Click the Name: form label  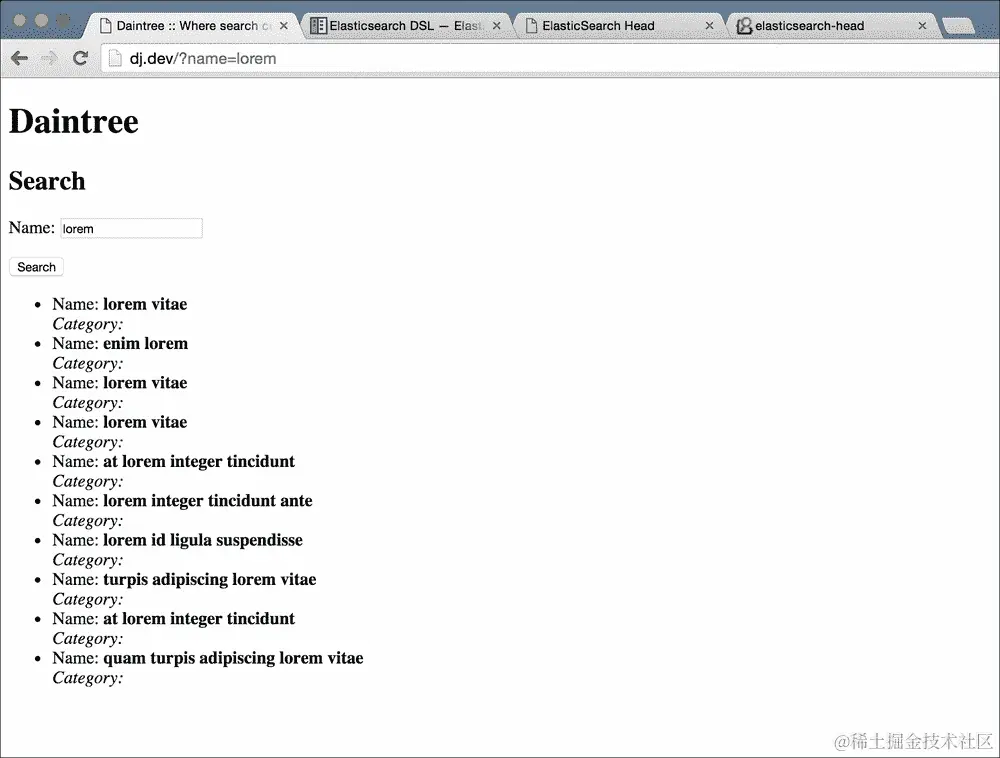point(31,228)
